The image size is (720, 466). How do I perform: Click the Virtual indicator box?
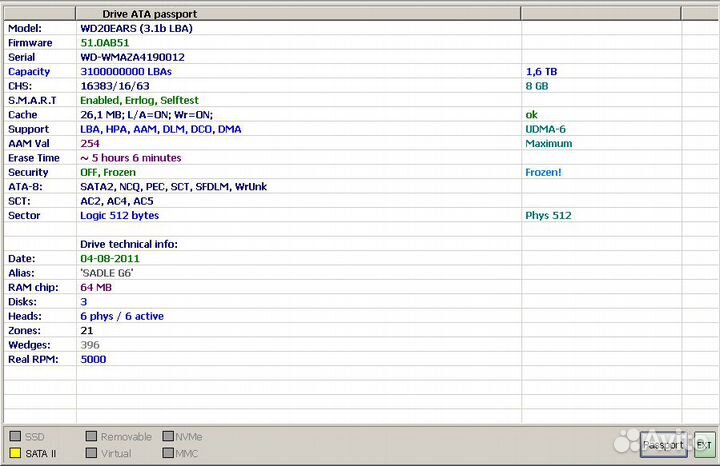point(91,453)
